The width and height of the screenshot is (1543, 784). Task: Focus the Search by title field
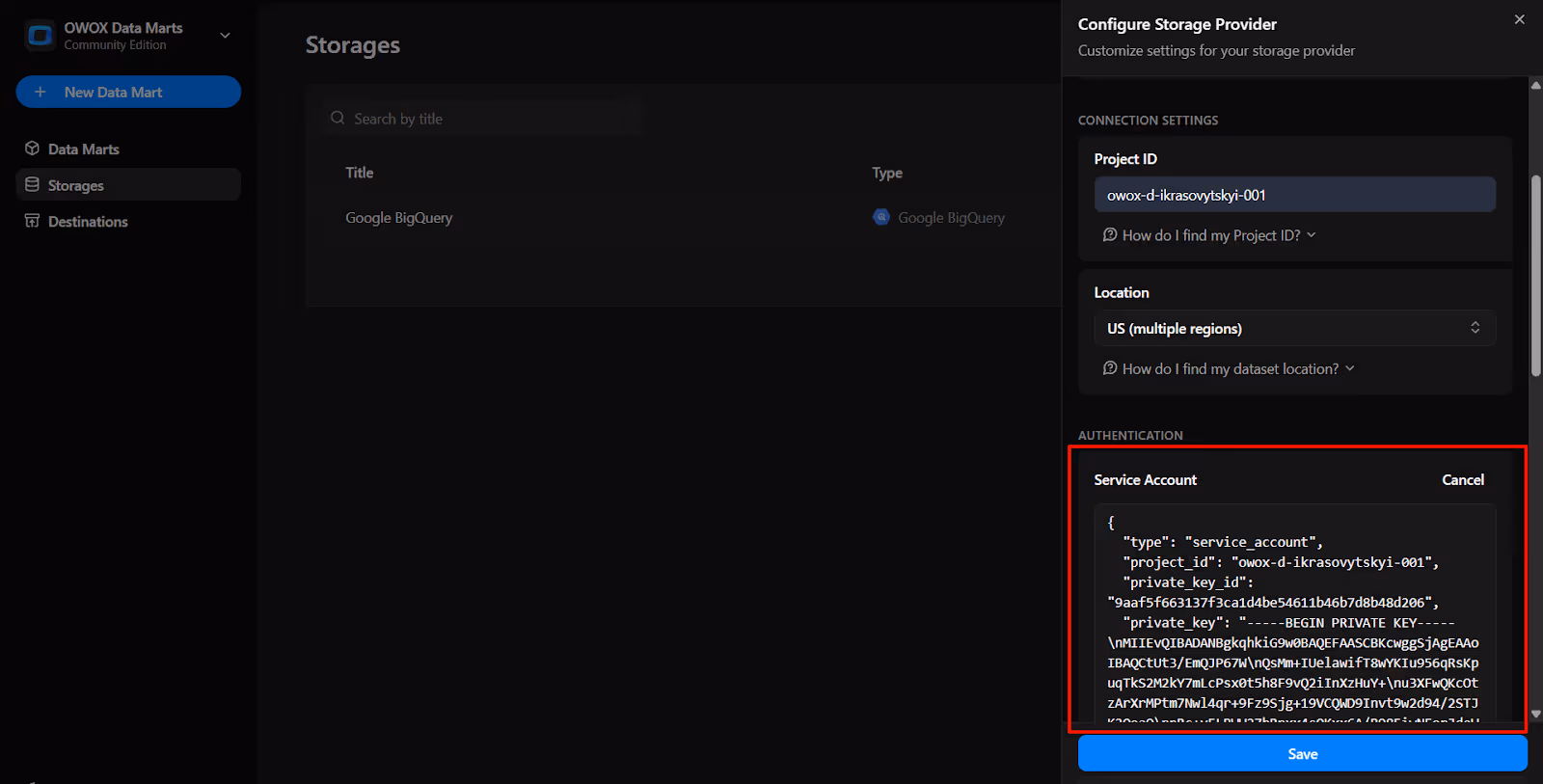pyautogui.click(x=482, y=119)
